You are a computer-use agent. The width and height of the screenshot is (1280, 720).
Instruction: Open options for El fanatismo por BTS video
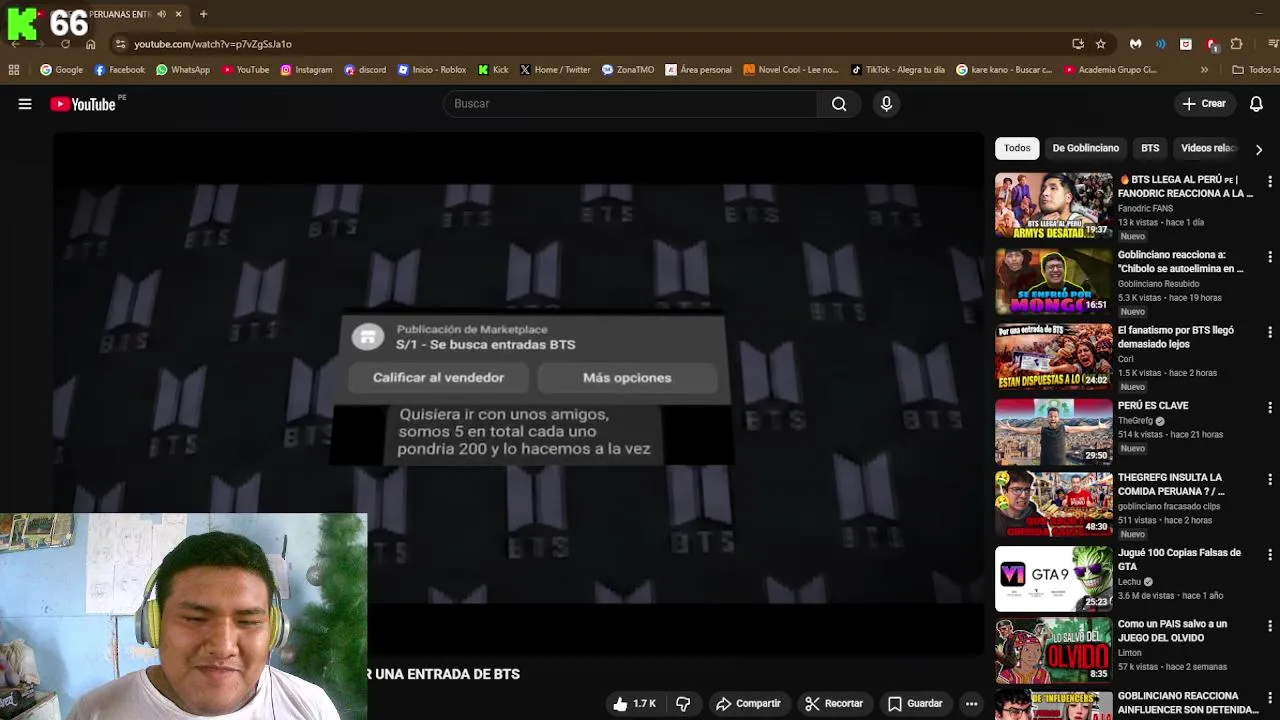tap(1270, 332)
